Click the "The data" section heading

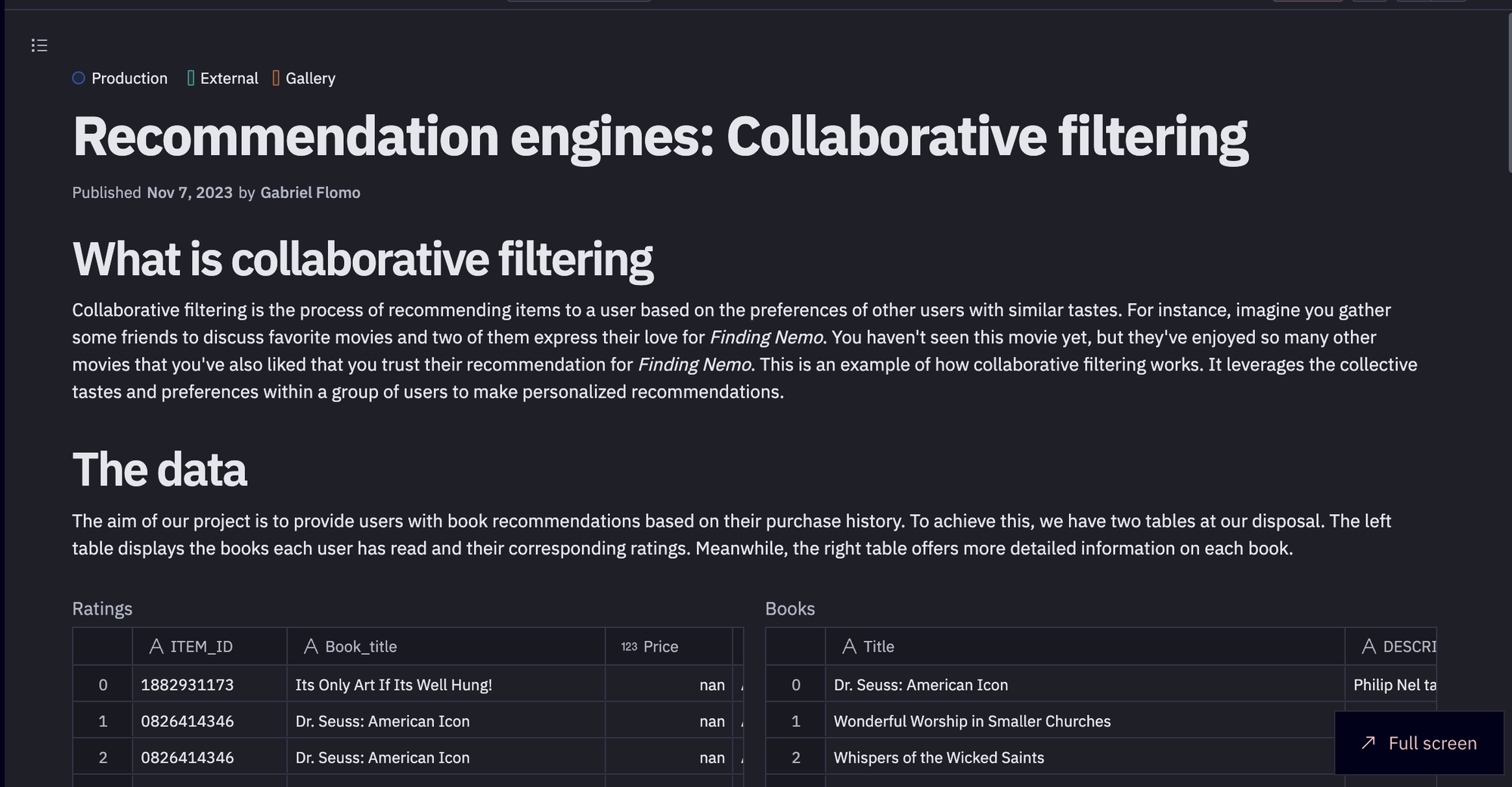click(160, 469)
